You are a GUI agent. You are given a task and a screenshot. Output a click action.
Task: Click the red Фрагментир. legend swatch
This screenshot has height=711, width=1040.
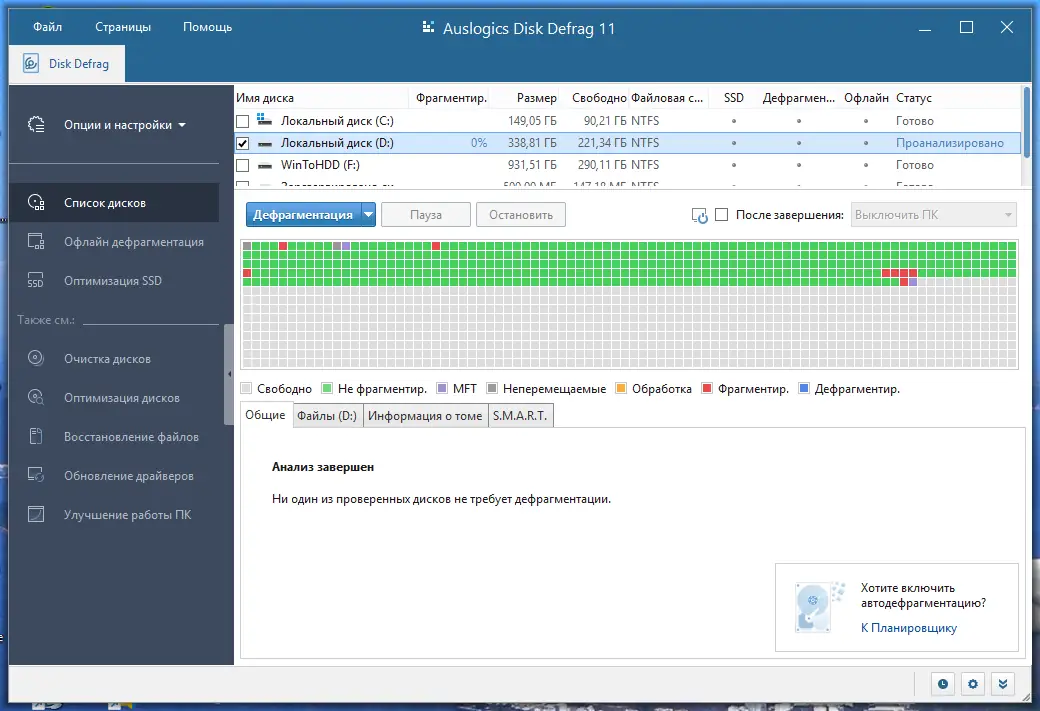707,389
